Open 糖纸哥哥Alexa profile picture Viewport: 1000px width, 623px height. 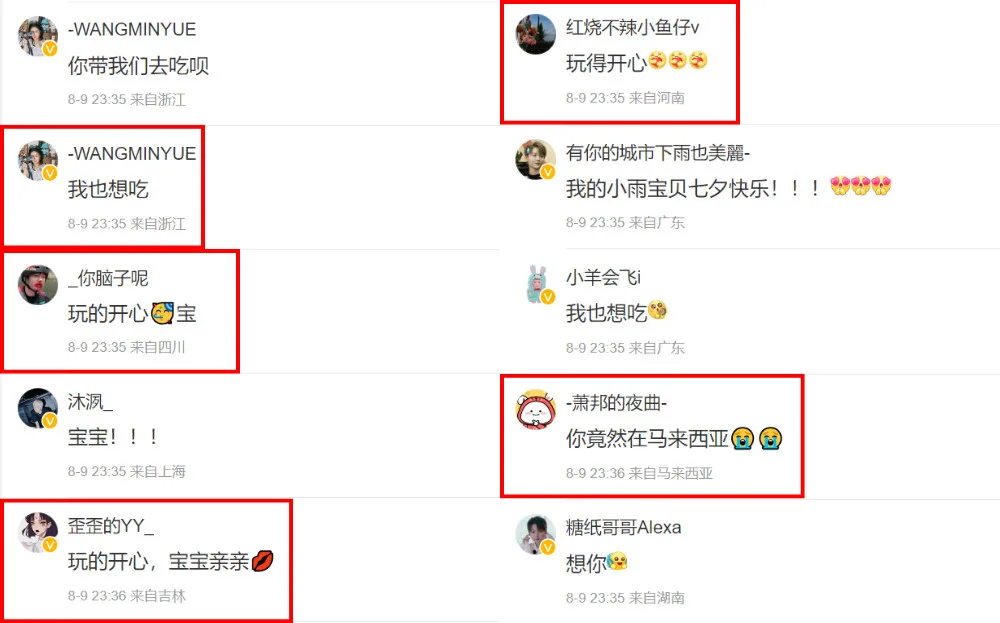coord(536,534)
